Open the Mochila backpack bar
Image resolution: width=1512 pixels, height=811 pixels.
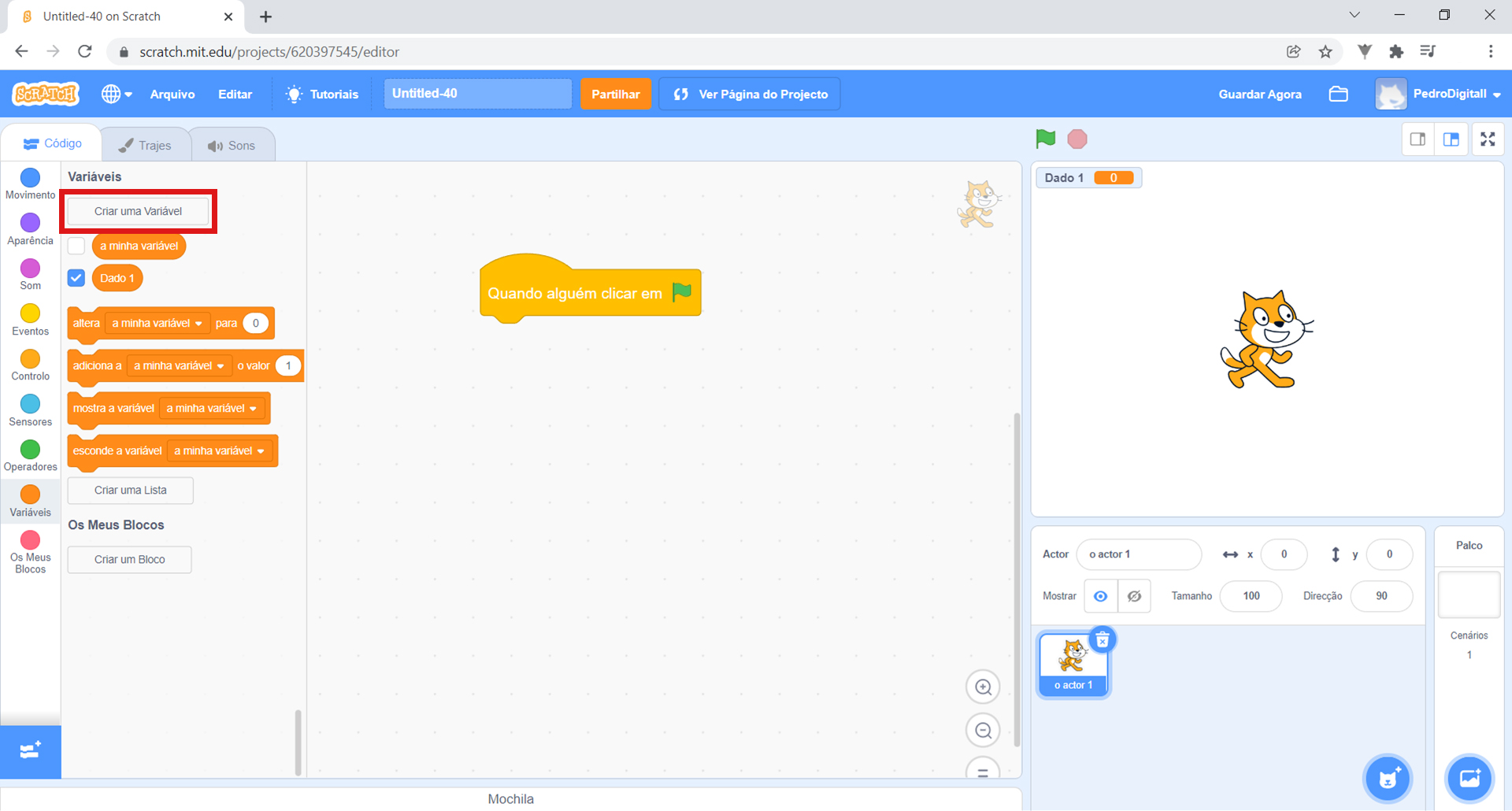point(510,798)
